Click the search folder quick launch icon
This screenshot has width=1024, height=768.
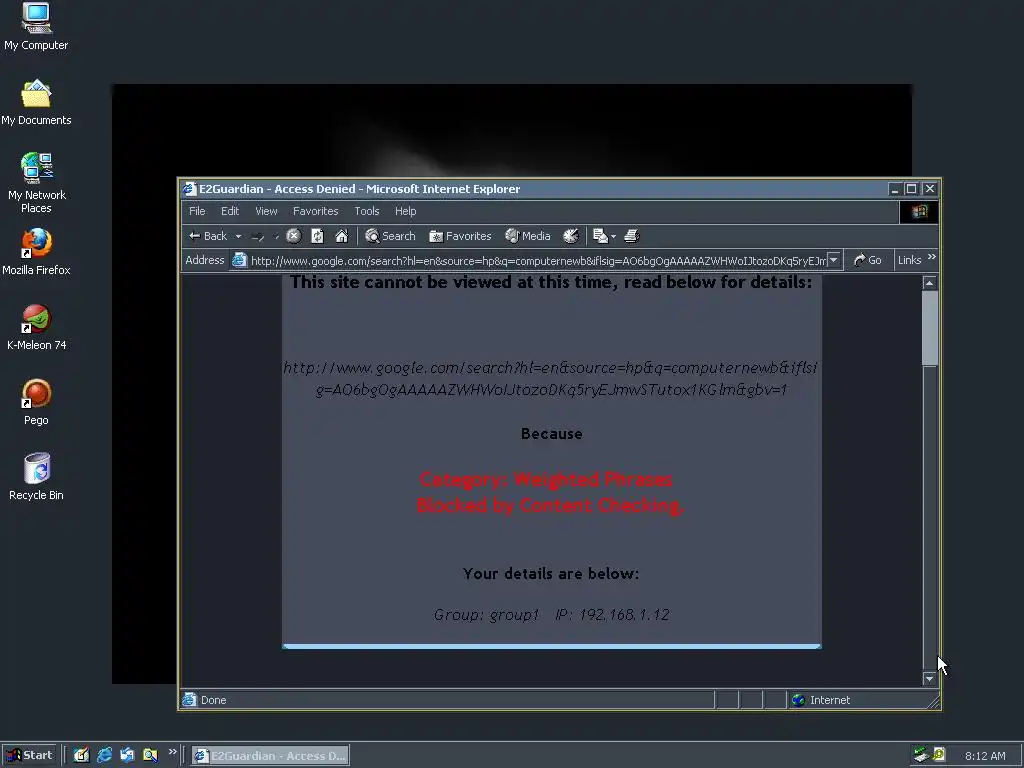150,755
